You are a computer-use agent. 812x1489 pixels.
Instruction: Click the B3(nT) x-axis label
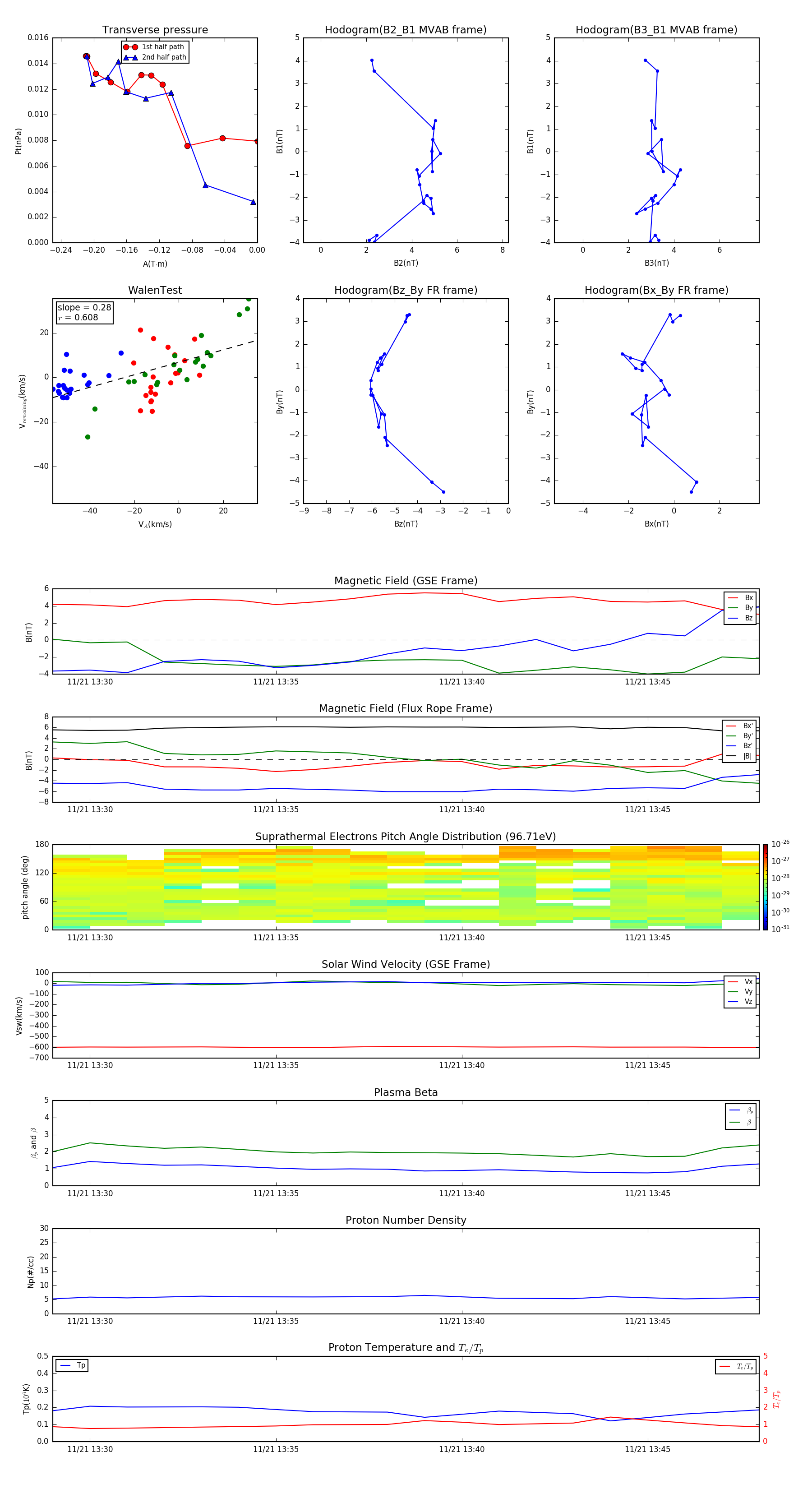[656, 263]
